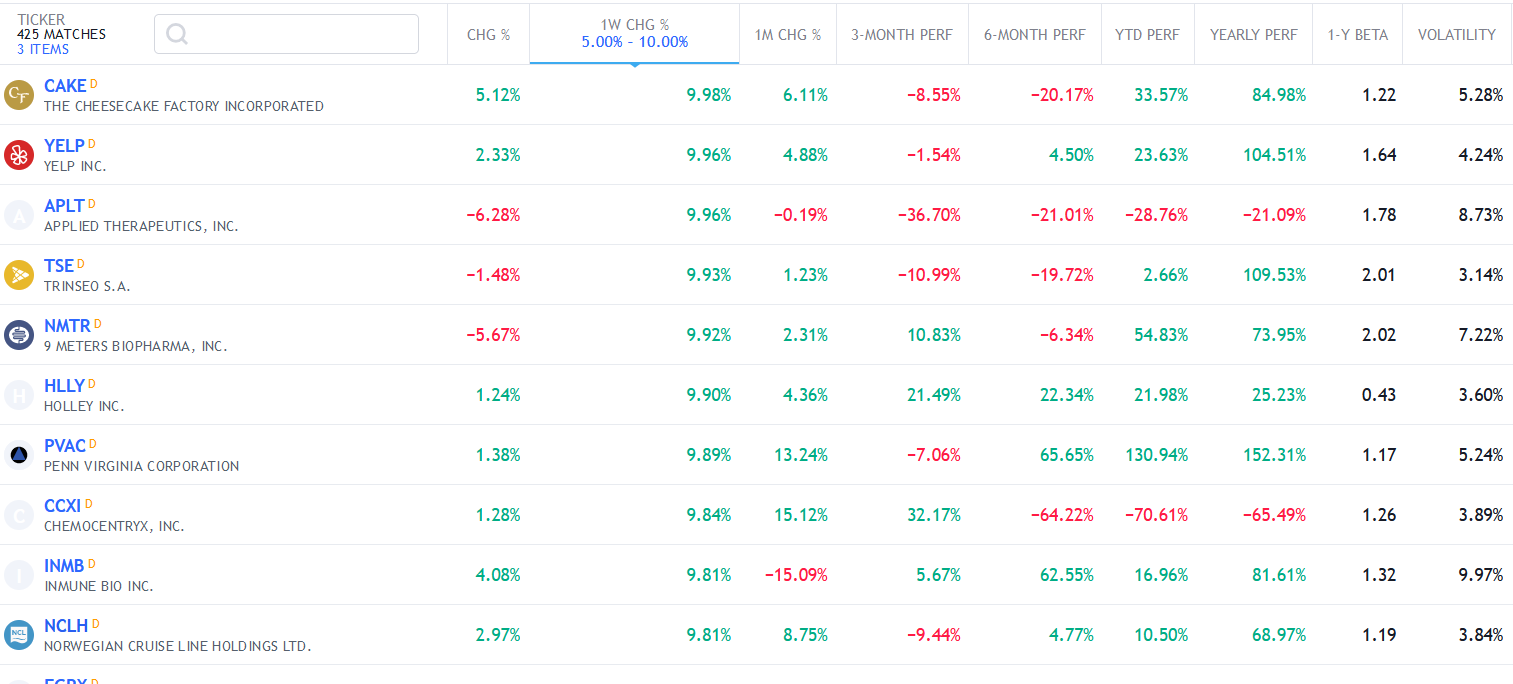Viewport: 1513px width, 684px height.
Task: Sort by the YTD PERF column
Action: (x=1147, y=34)
